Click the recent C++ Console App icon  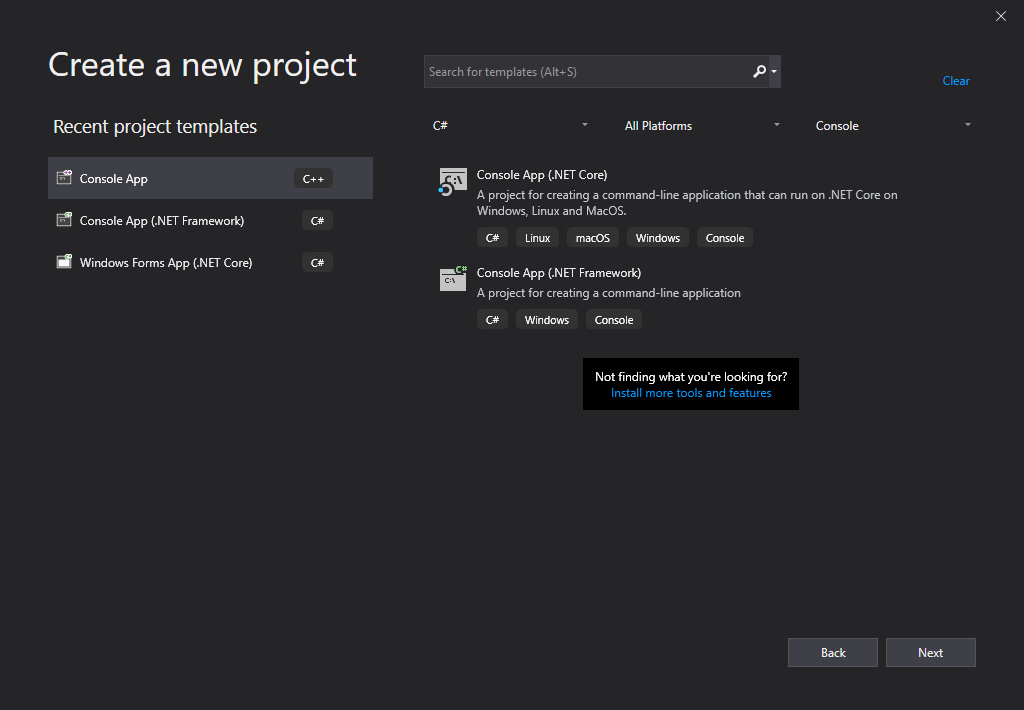tap(64, 178)
